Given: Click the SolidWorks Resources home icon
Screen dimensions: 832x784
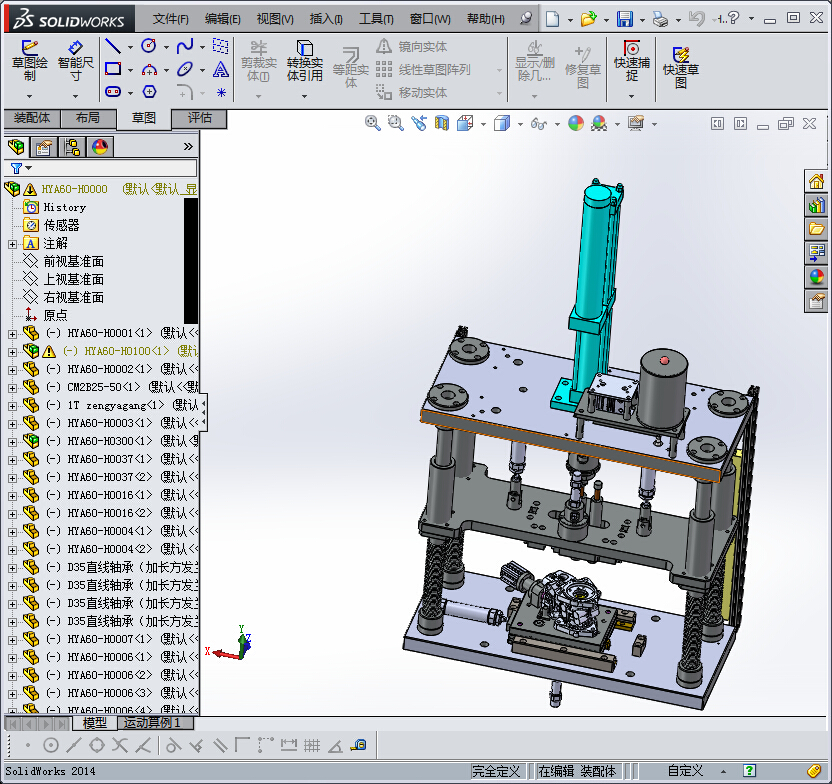Looking at the screenshot, I should point(817,182).
